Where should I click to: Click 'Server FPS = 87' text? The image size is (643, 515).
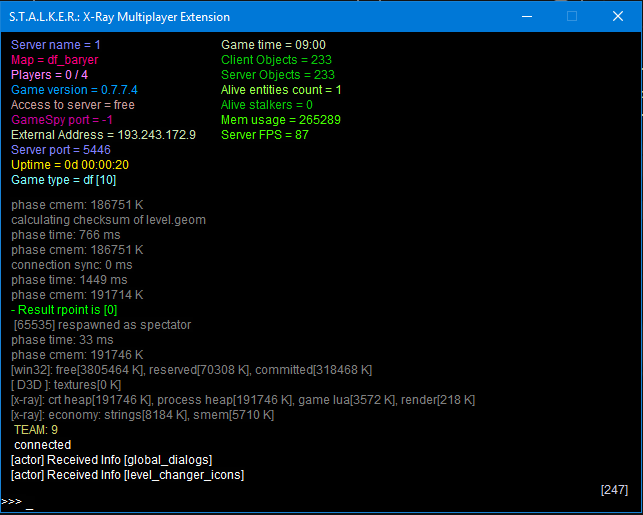click(x=265, y=135)
